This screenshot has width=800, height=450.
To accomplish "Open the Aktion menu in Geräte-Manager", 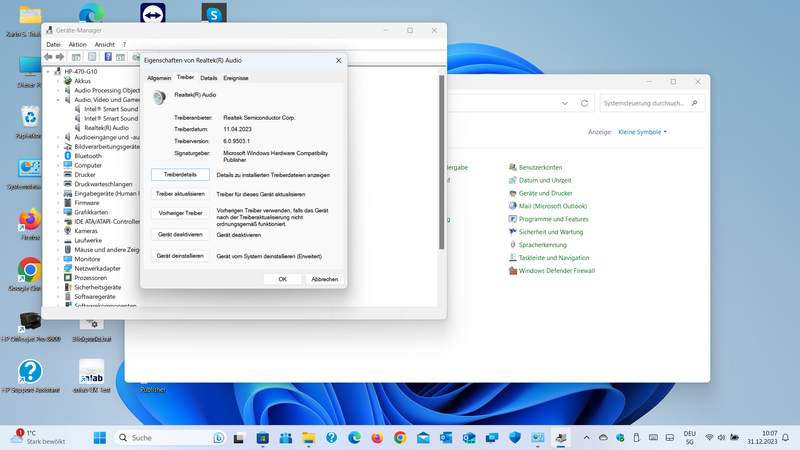I will [x=77, y=45].
